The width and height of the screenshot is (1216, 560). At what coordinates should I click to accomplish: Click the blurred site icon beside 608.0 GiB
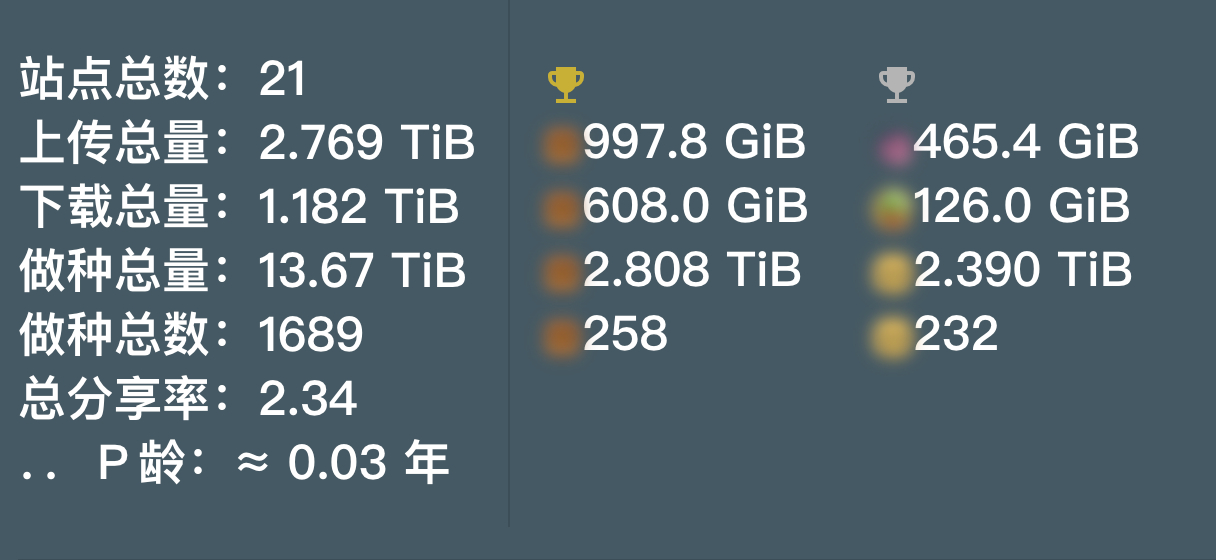[x=562, y=209]
